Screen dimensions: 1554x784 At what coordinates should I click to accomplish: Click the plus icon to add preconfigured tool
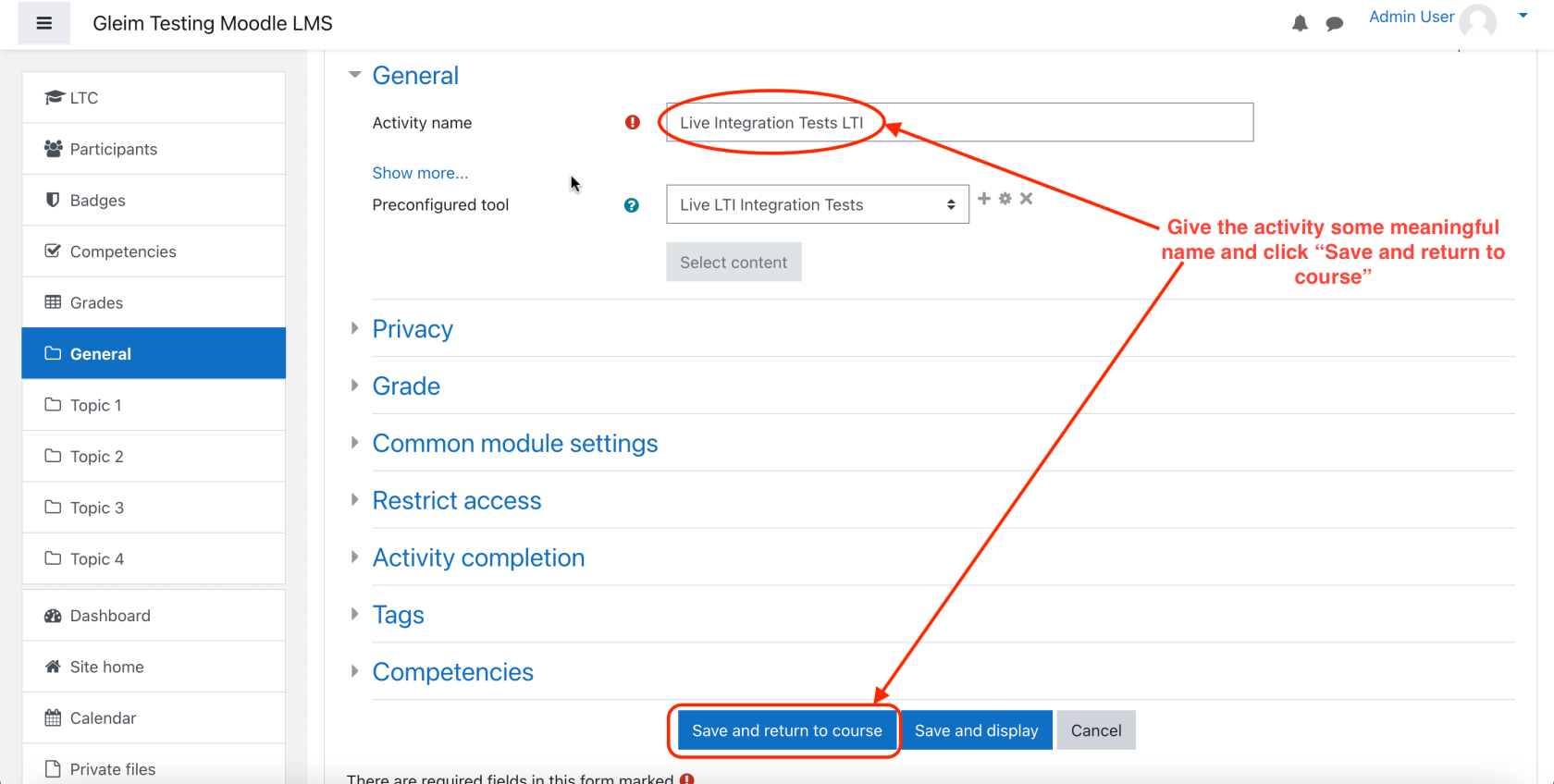[x=984, y=199]
